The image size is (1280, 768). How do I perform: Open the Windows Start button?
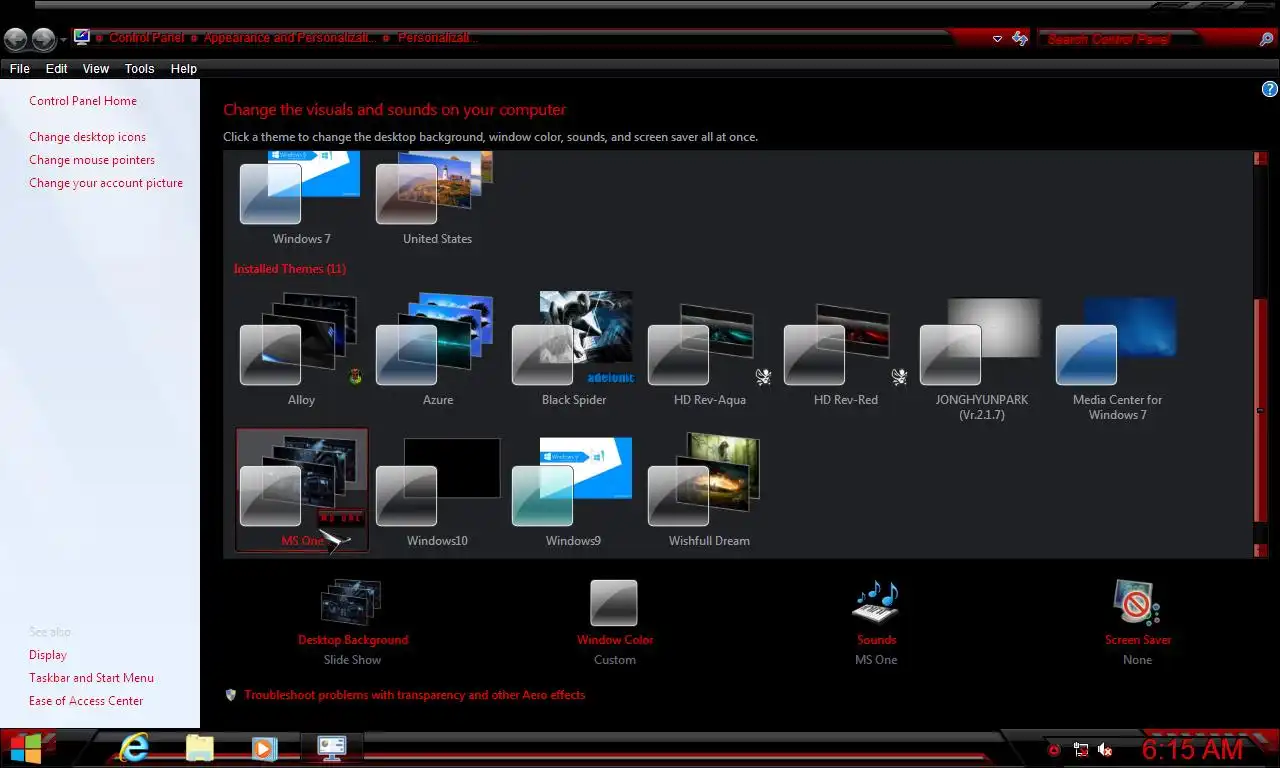pos(26,748)
